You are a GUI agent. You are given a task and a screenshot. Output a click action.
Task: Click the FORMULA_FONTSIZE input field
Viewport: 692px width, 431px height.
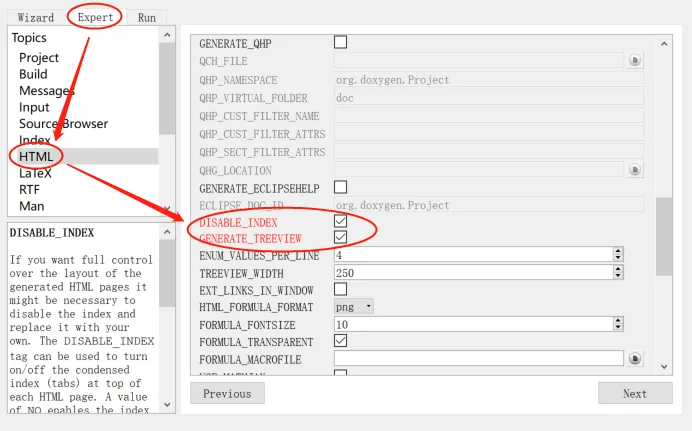click(474, 324)
